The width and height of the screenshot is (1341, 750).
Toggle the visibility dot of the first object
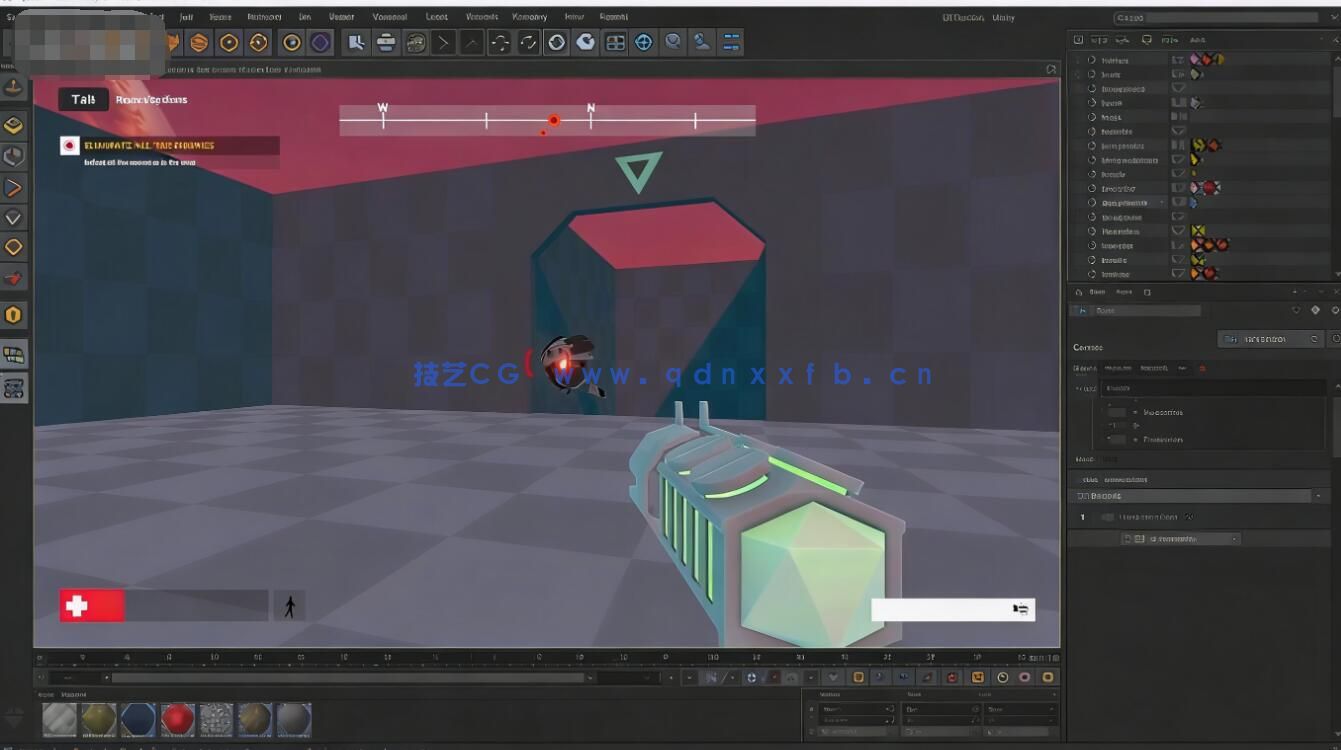point(1090,60)
